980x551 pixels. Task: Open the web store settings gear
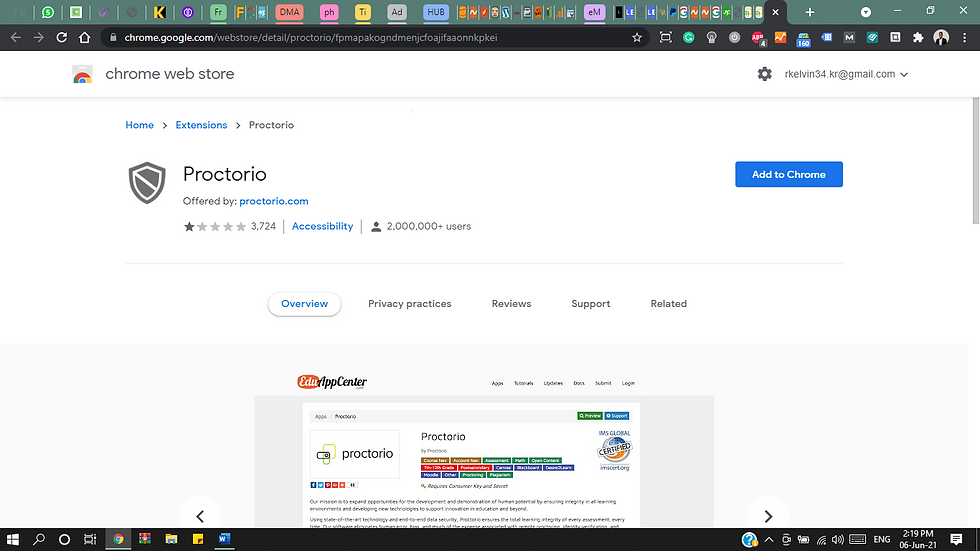tap(764, 74)
